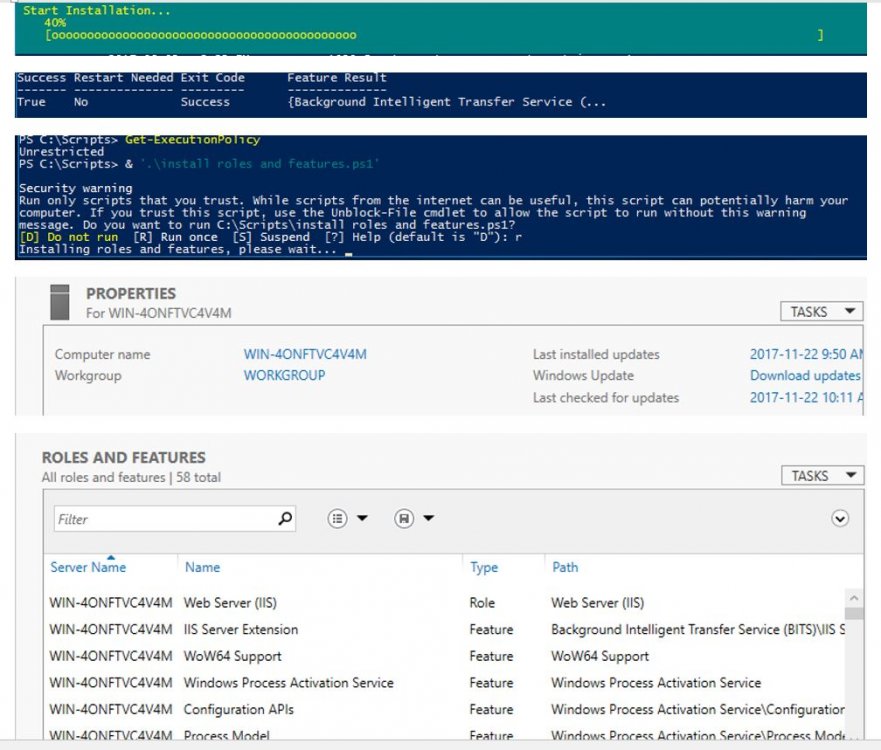Click the 'Success' value under Exit Code
Viewport: 881px width, 750px height.
(x=205, y=102)
